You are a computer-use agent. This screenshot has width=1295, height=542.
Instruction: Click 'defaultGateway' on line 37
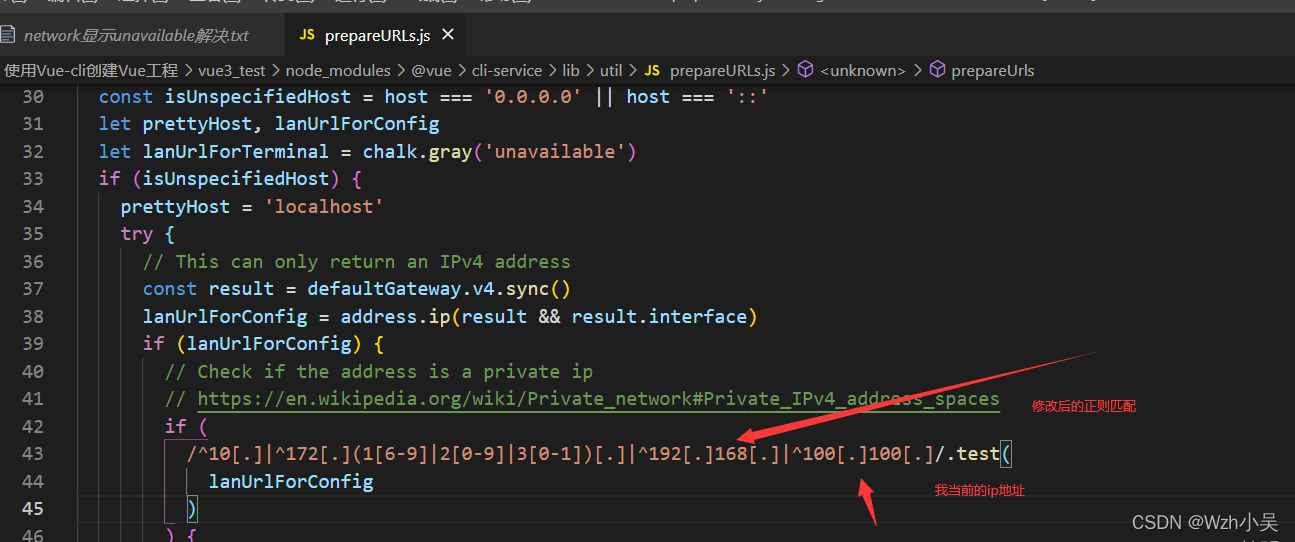[384, 289]
